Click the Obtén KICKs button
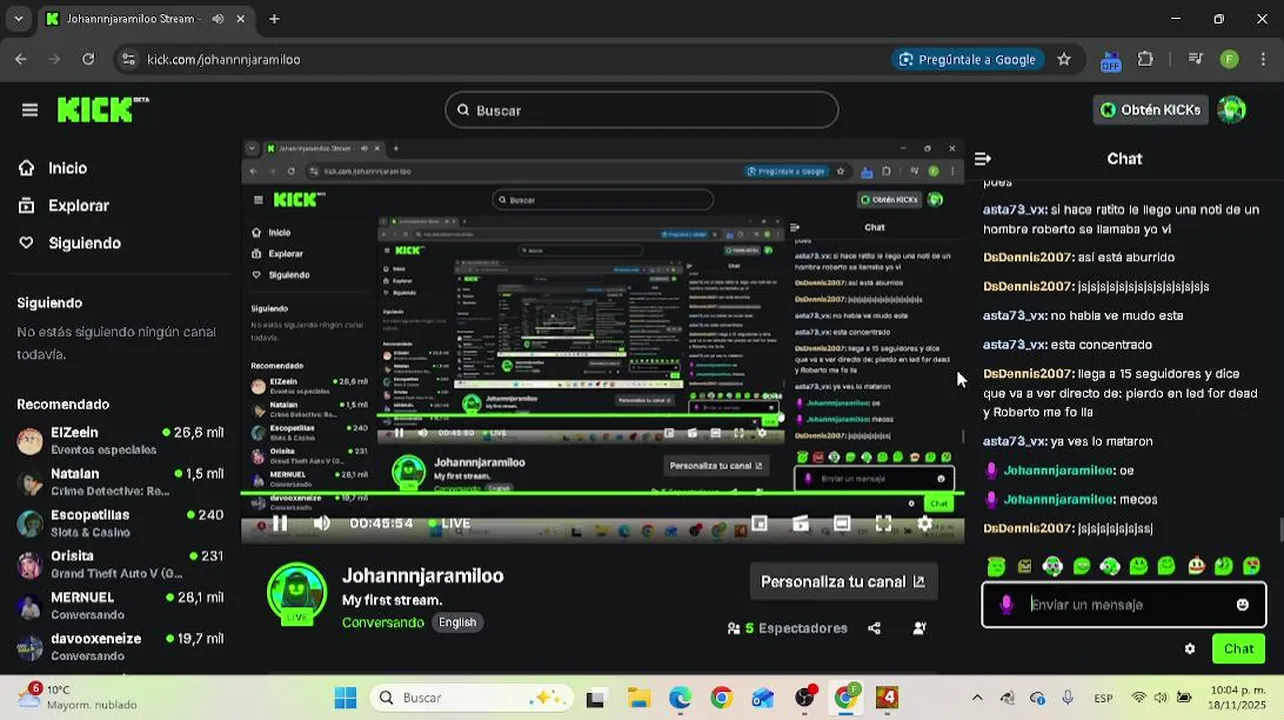 (1151, 110)
